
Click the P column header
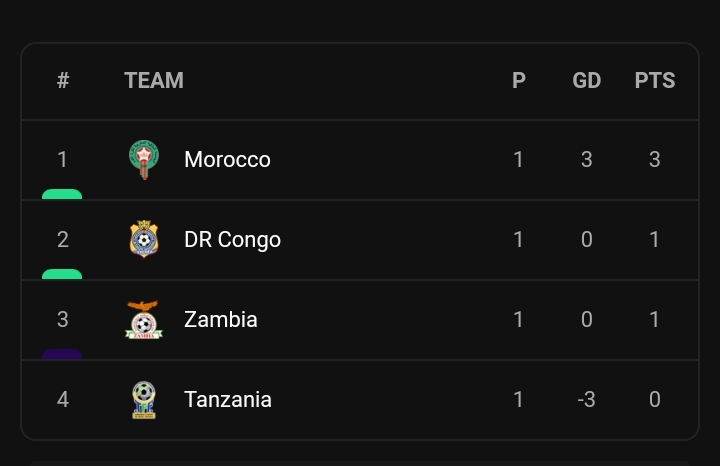click(519, 81)
